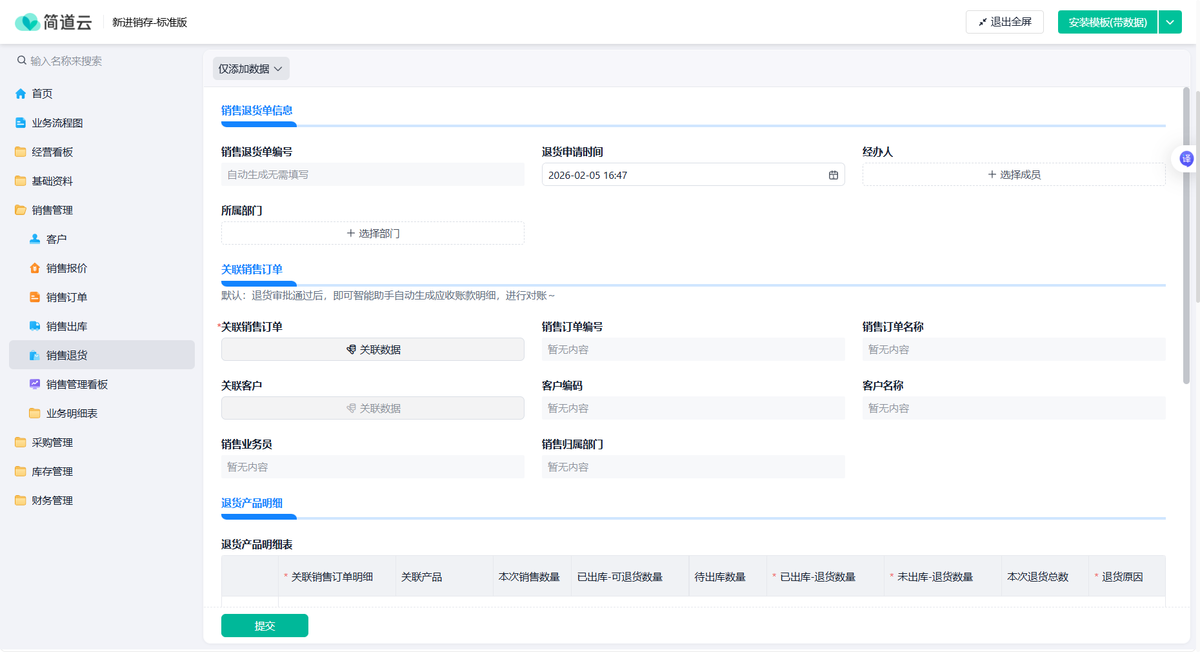This screenshot has width=1200, height=652.
Task: Click the 销售退货 icon
Action: coord(35,355)
